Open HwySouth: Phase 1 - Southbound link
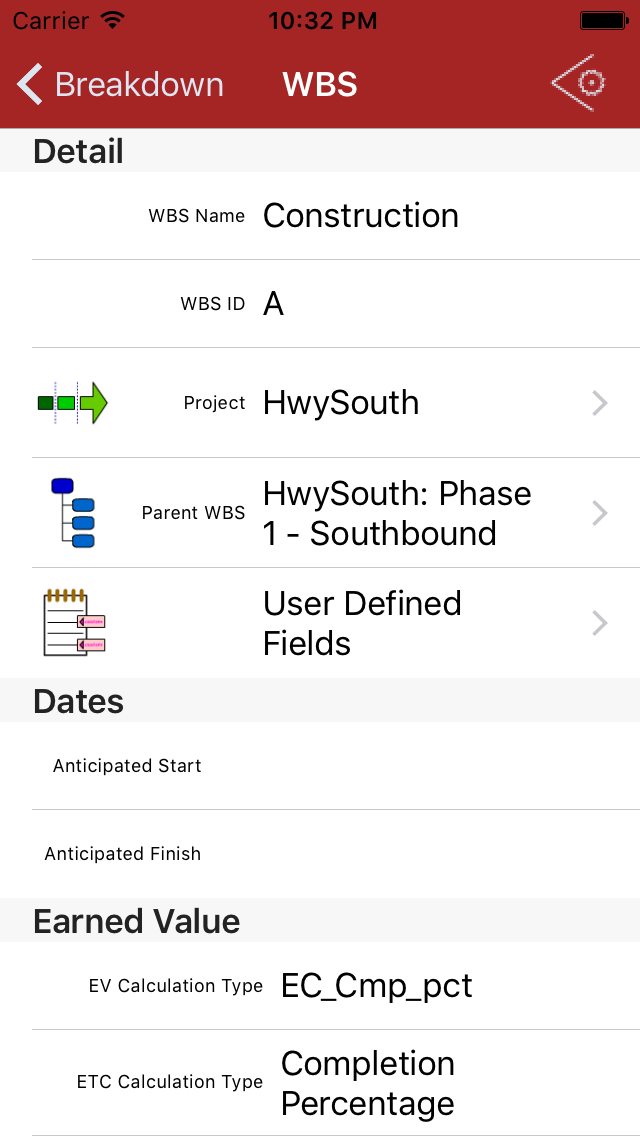The height and width of the screenshot is (1136, 640). 397,513
